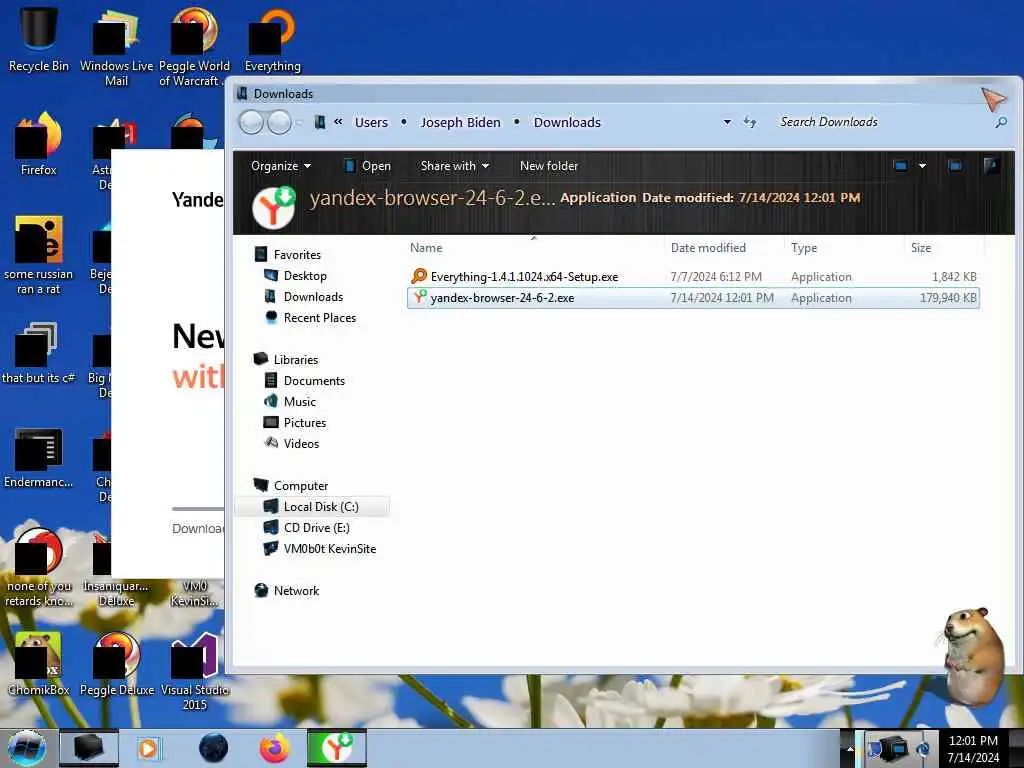Open the Everything desktop shortcut
This screenshot has height=768, width=1024.
point(272,39)
